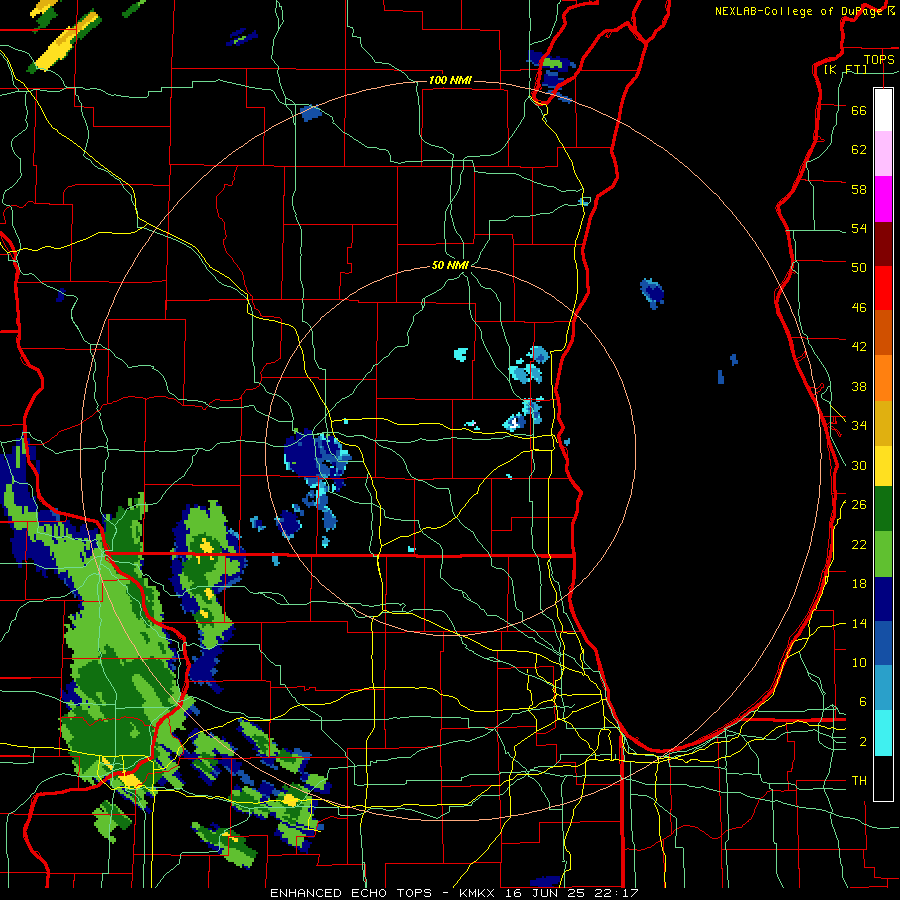Click the "30" legend value
The image size is (900, 900).
[x=859, y=465]
